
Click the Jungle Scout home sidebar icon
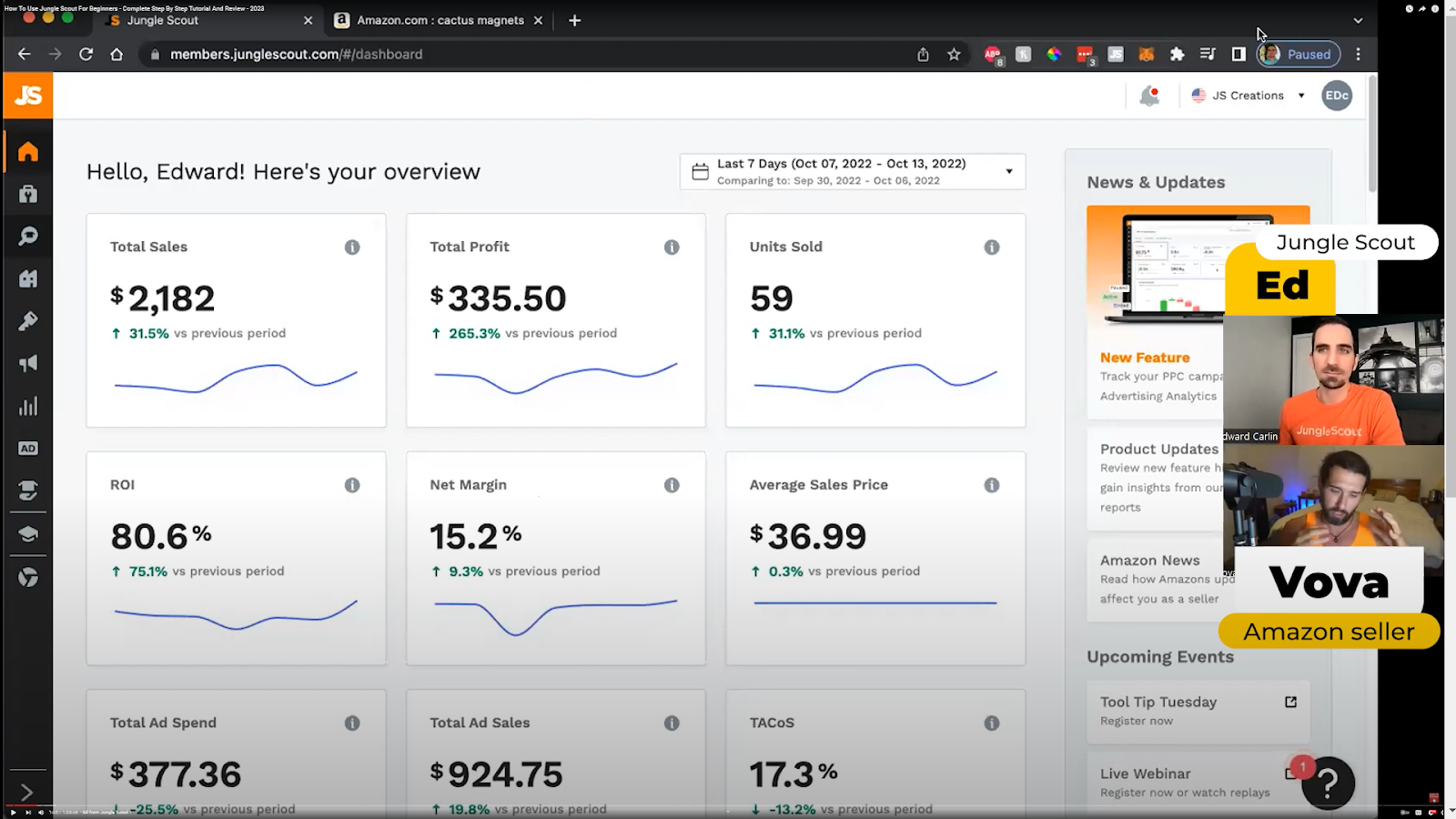click(x=28, y=151)
